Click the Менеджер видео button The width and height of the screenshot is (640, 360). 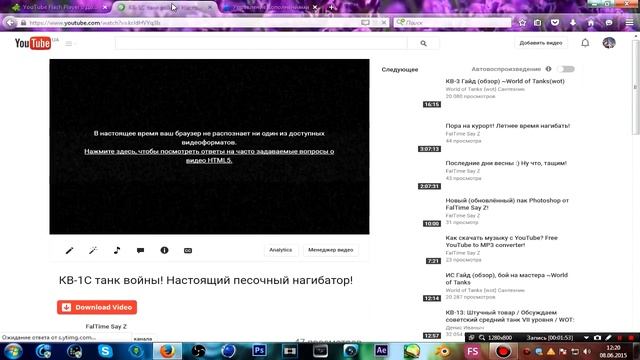[x=331, y=250]
